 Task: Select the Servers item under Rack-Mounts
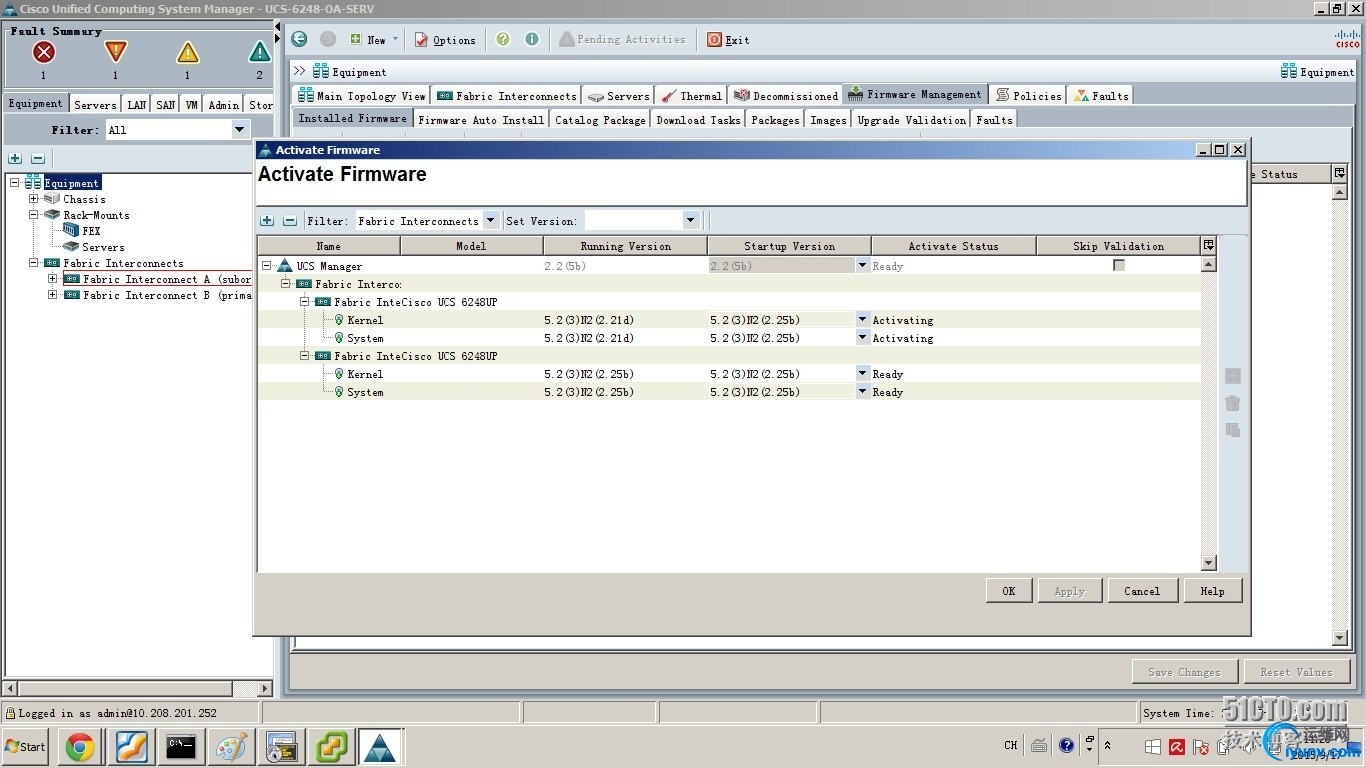(103, 246)
